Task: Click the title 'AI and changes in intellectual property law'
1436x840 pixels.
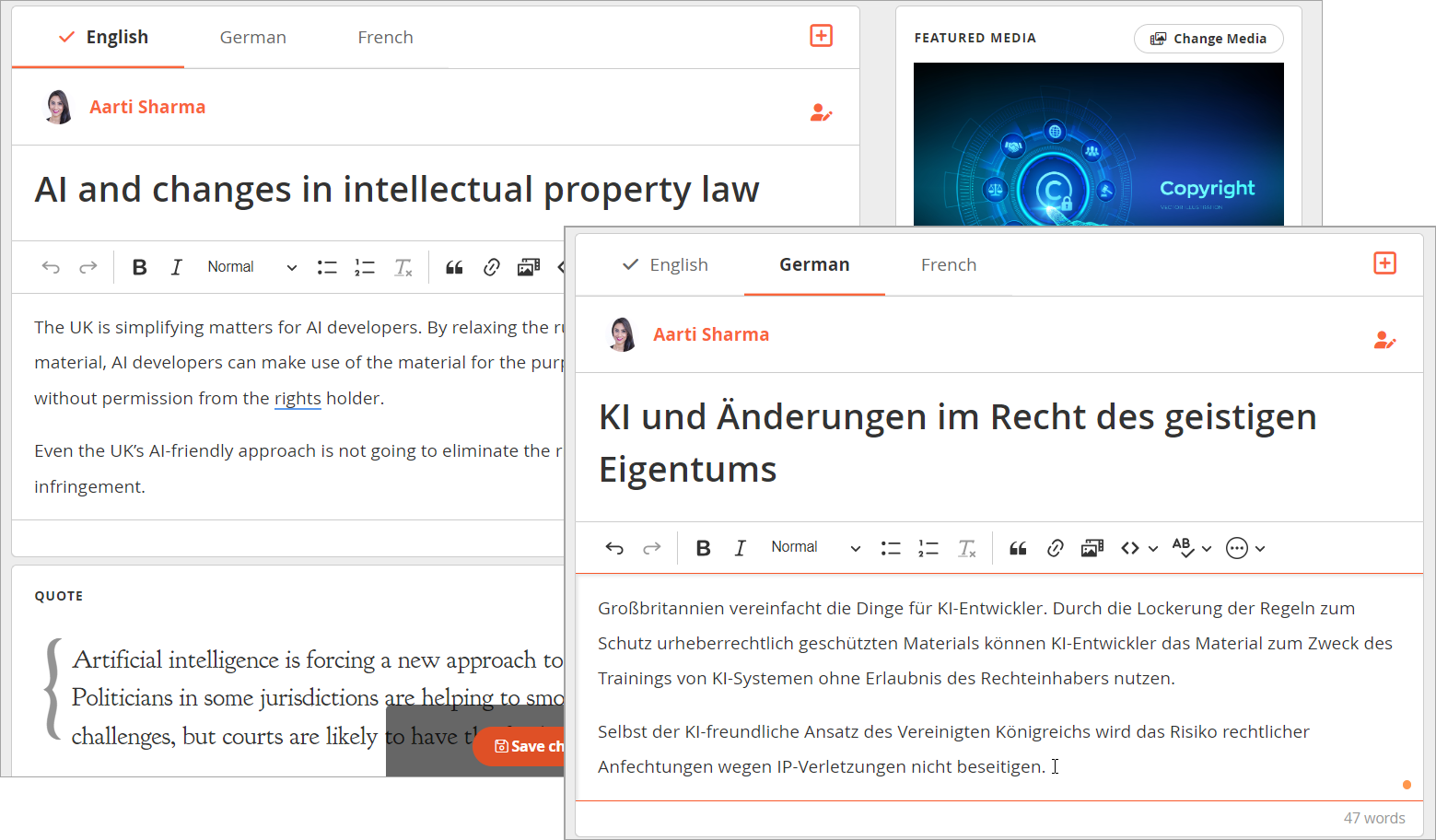Action: (x=397, y=190)
